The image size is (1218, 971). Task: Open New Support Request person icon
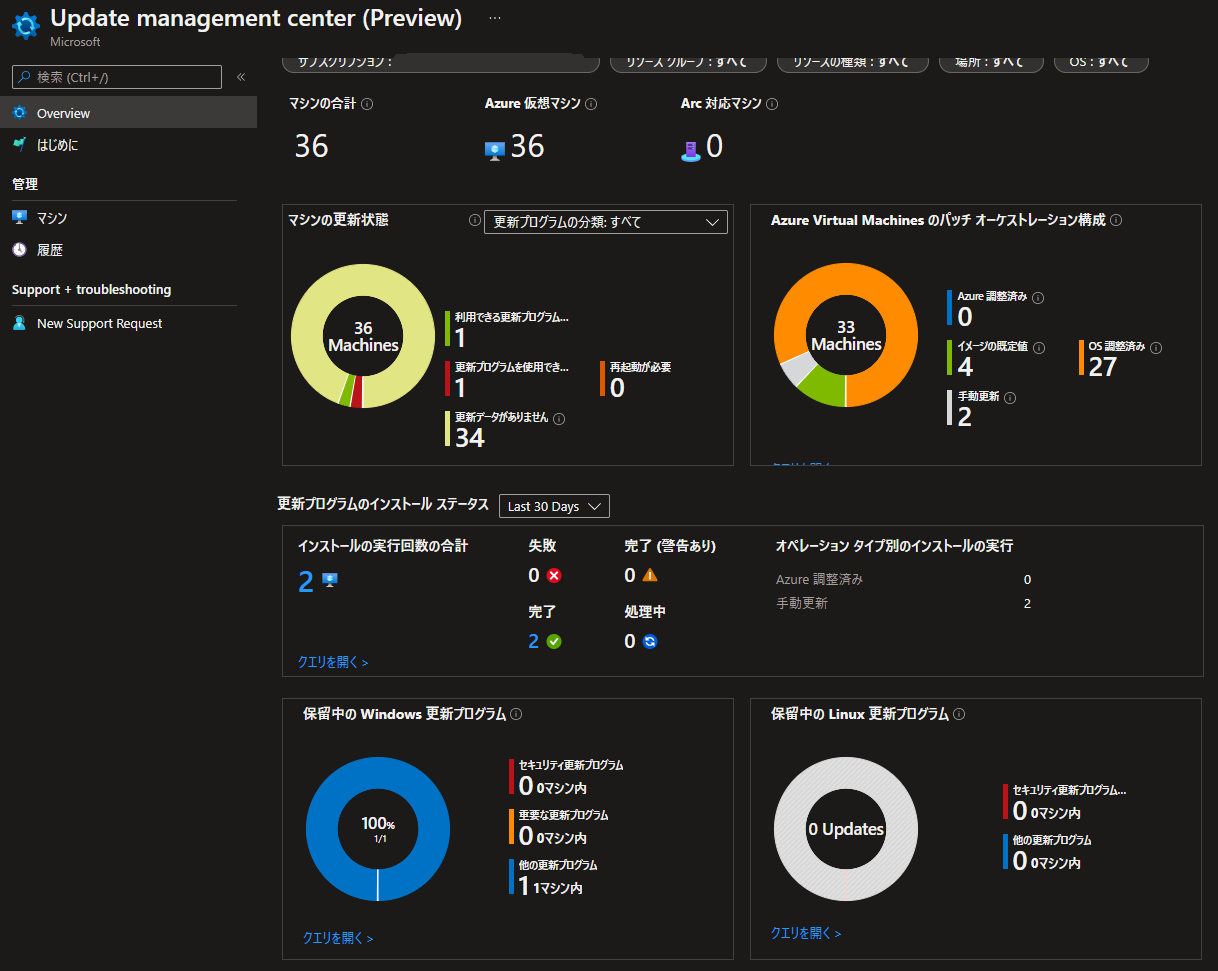(18, 322)
